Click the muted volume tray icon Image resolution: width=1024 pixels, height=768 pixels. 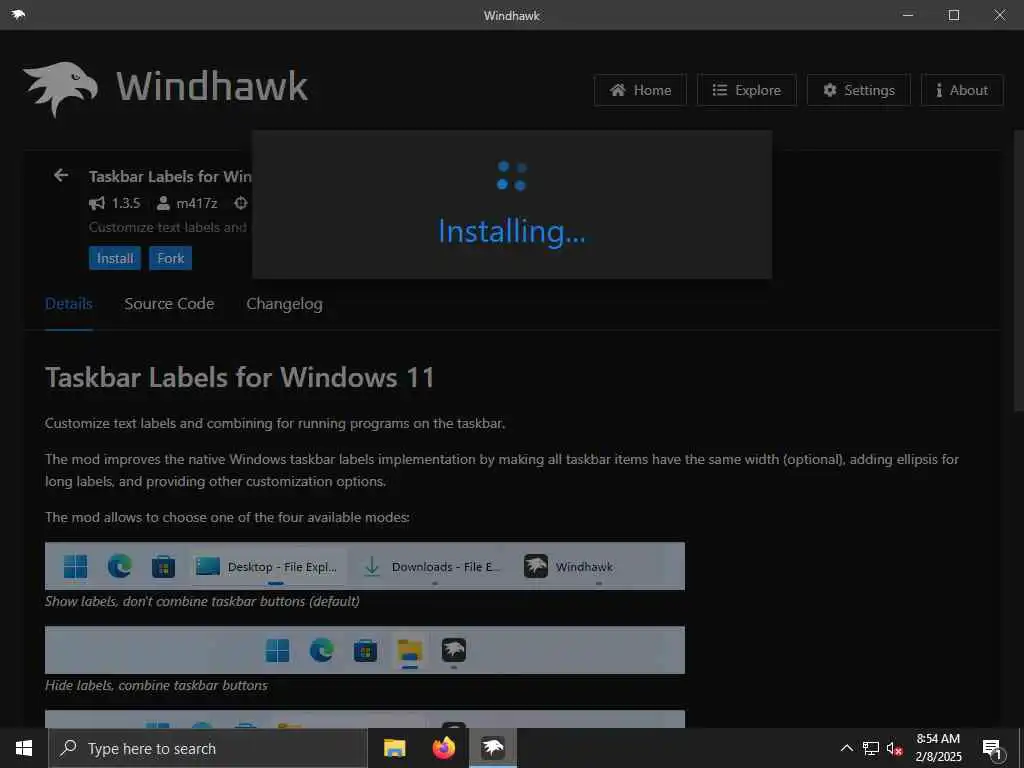[894, 748]
